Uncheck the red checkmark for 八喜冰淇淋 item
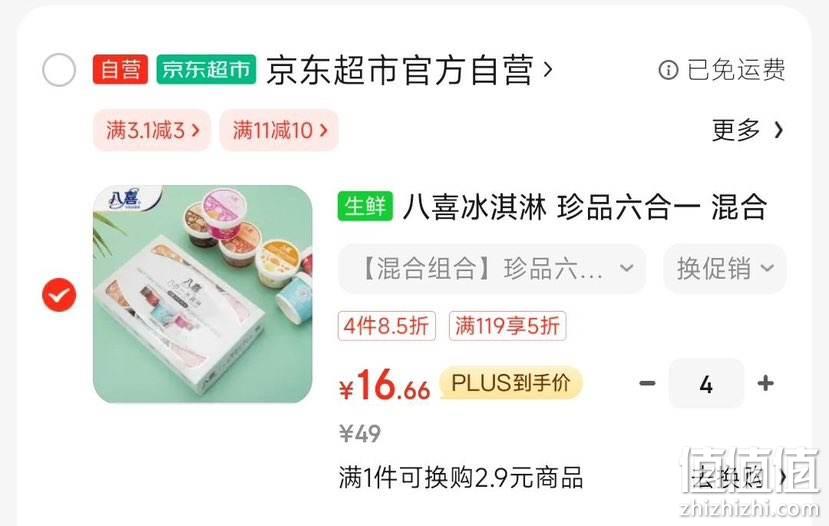829x526 pixels. point(59,294)
